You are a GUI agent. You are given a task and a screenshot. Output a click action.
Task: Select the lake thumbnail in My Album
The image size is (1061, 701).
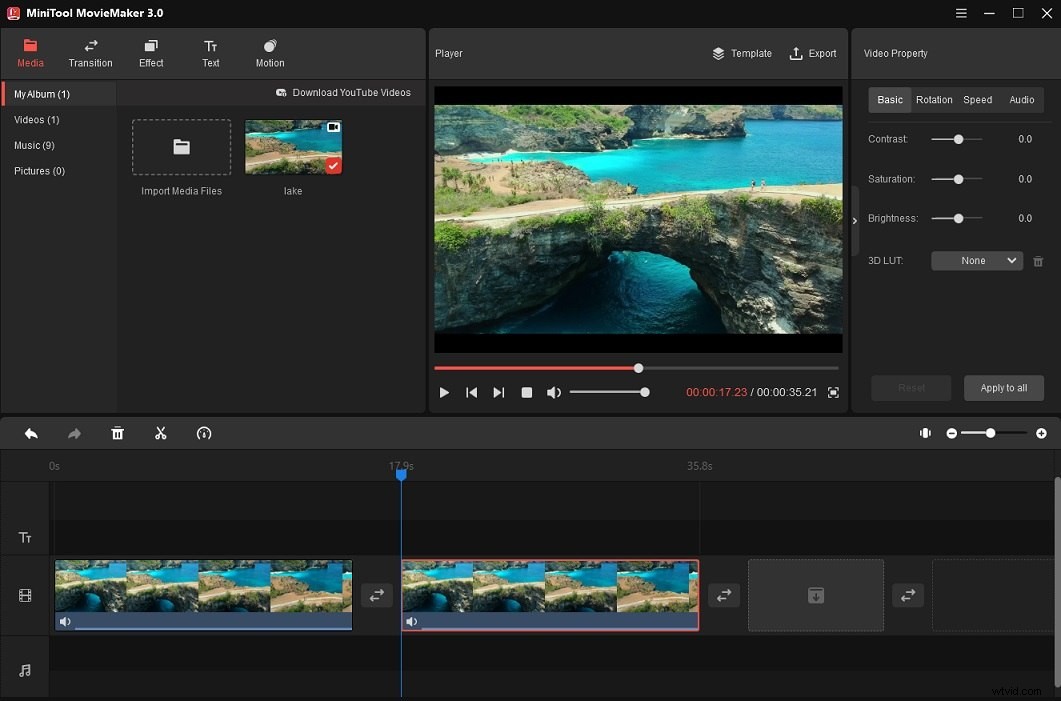tap(292, 145)
